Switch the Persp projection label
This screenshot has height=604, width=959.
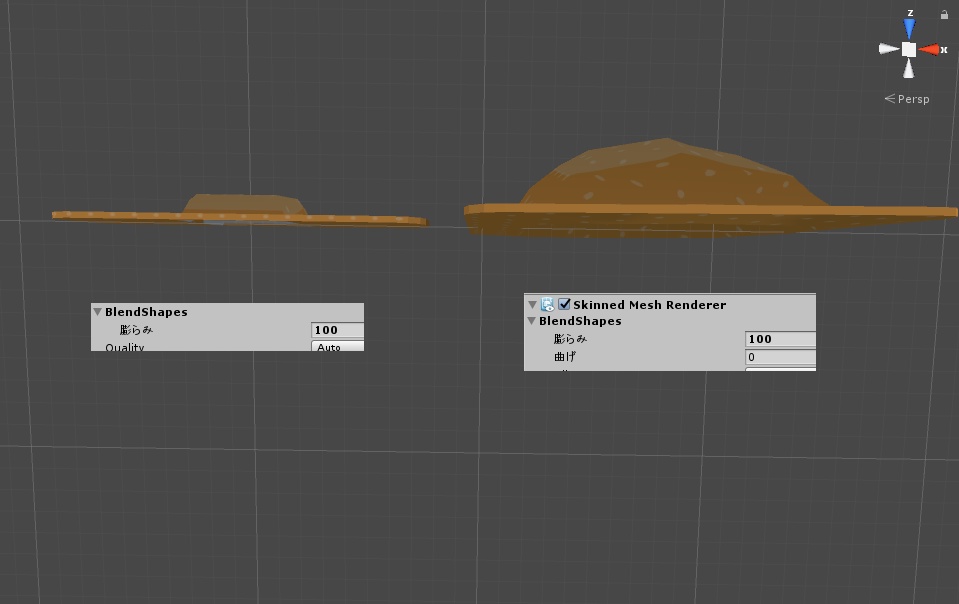(x=907, y=99)
